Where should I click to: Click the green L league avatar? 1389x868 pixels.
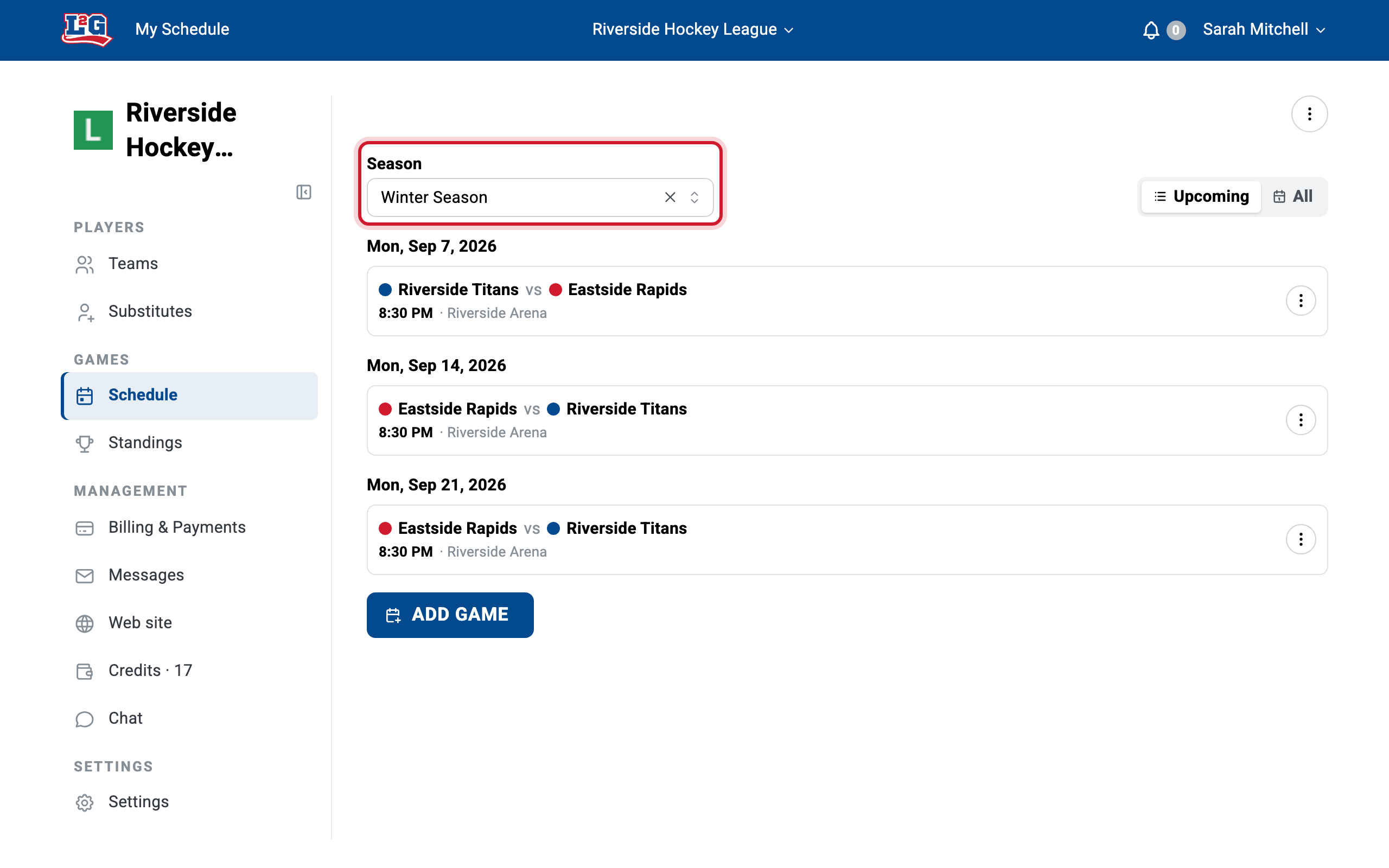click(93, 130)
